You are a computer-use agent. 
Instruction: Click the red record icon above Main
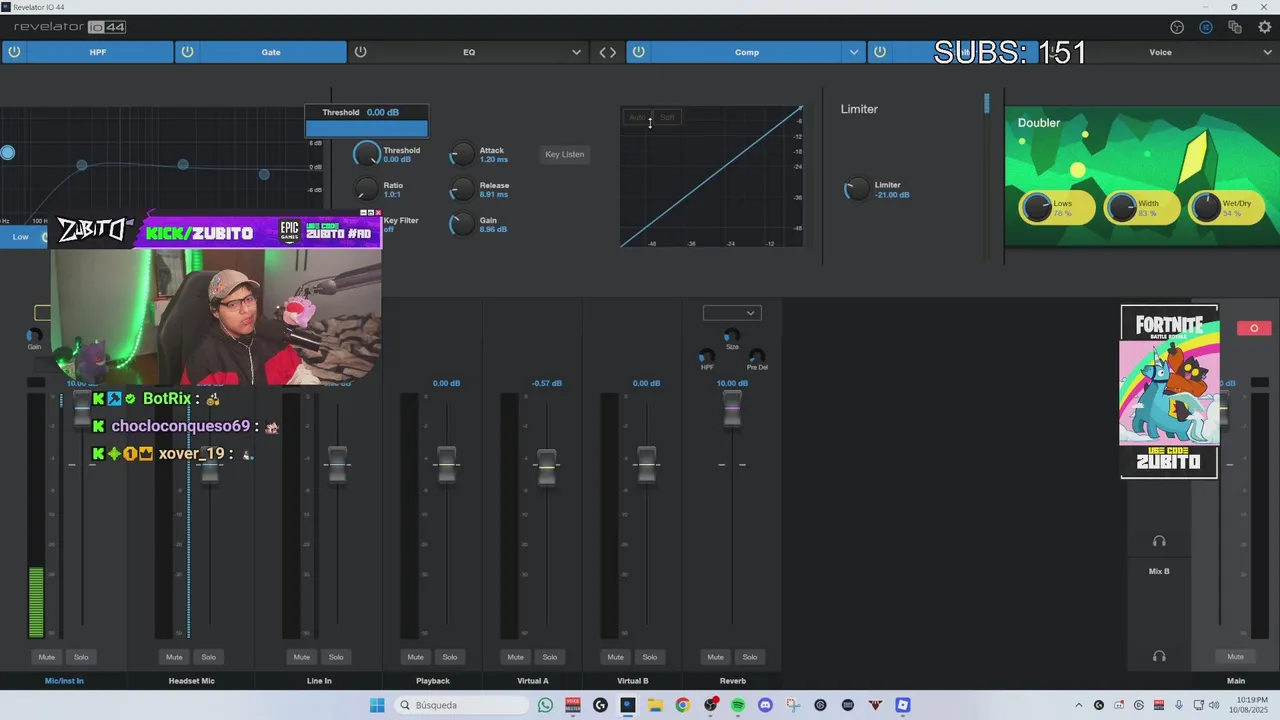1254,328
